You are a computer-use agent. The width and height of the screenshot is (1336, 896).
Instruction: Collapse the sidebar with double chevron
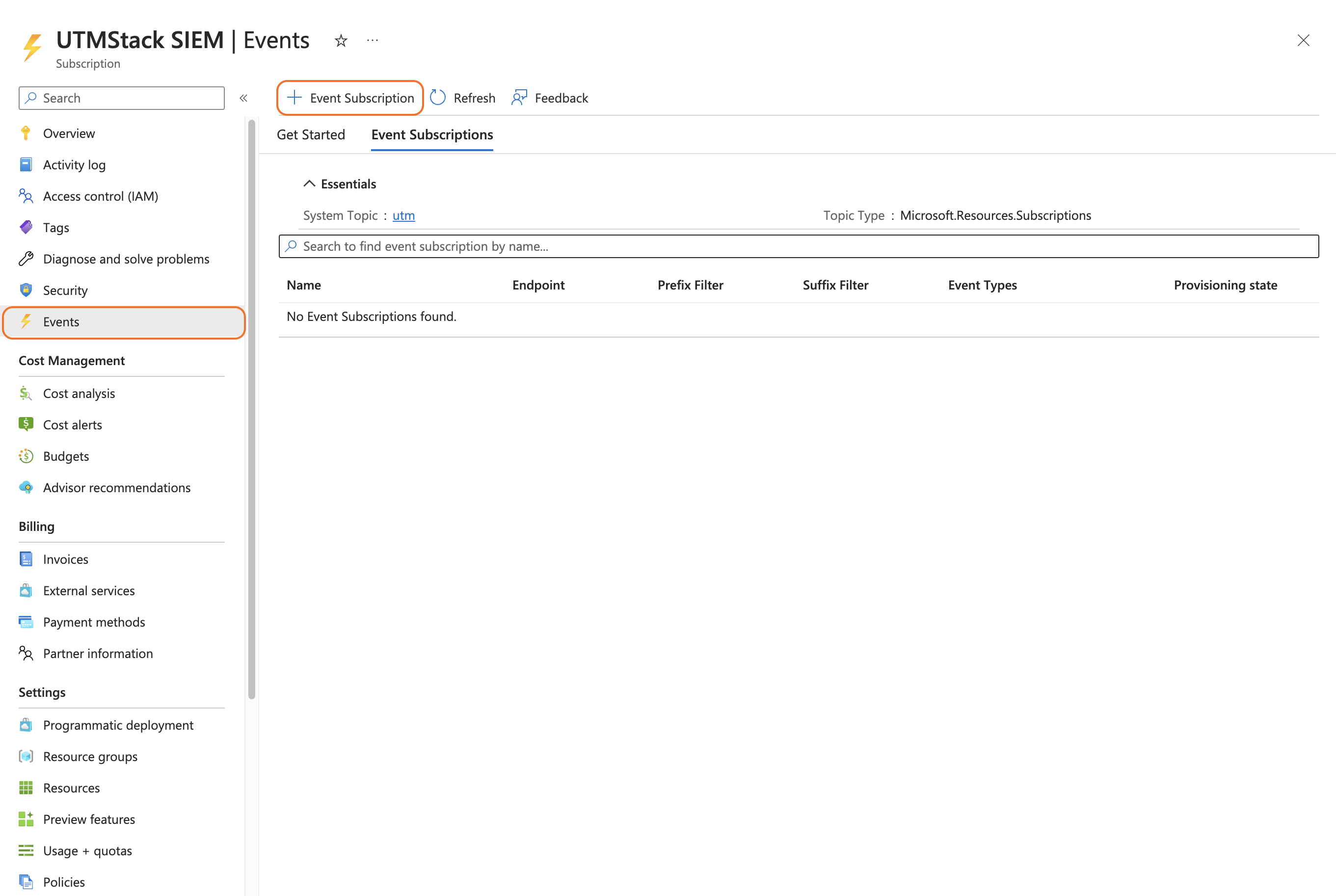(x=243, y=98)
